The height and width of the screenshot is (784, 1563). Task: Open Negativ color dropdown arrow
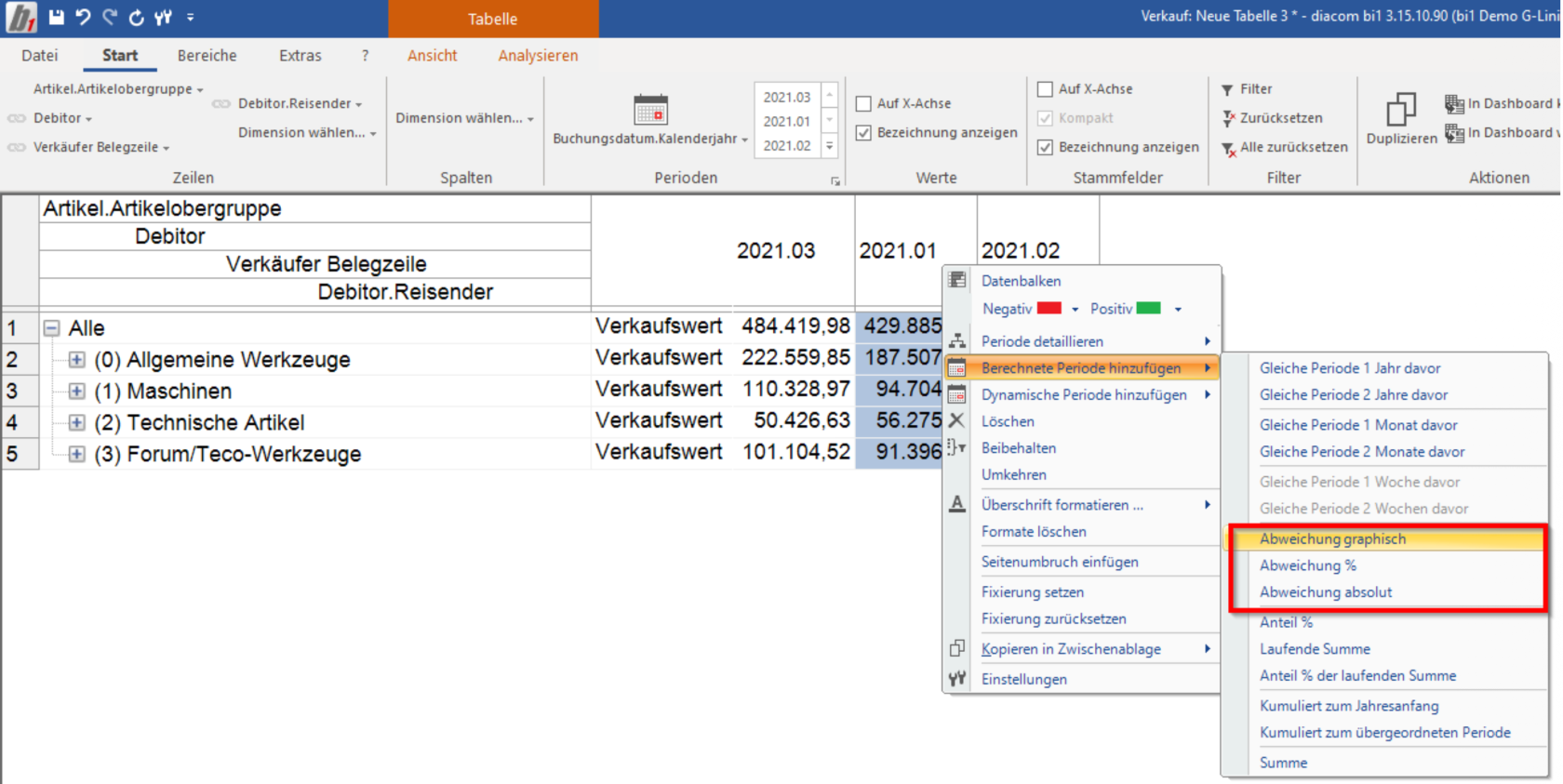coord(1075,309)
